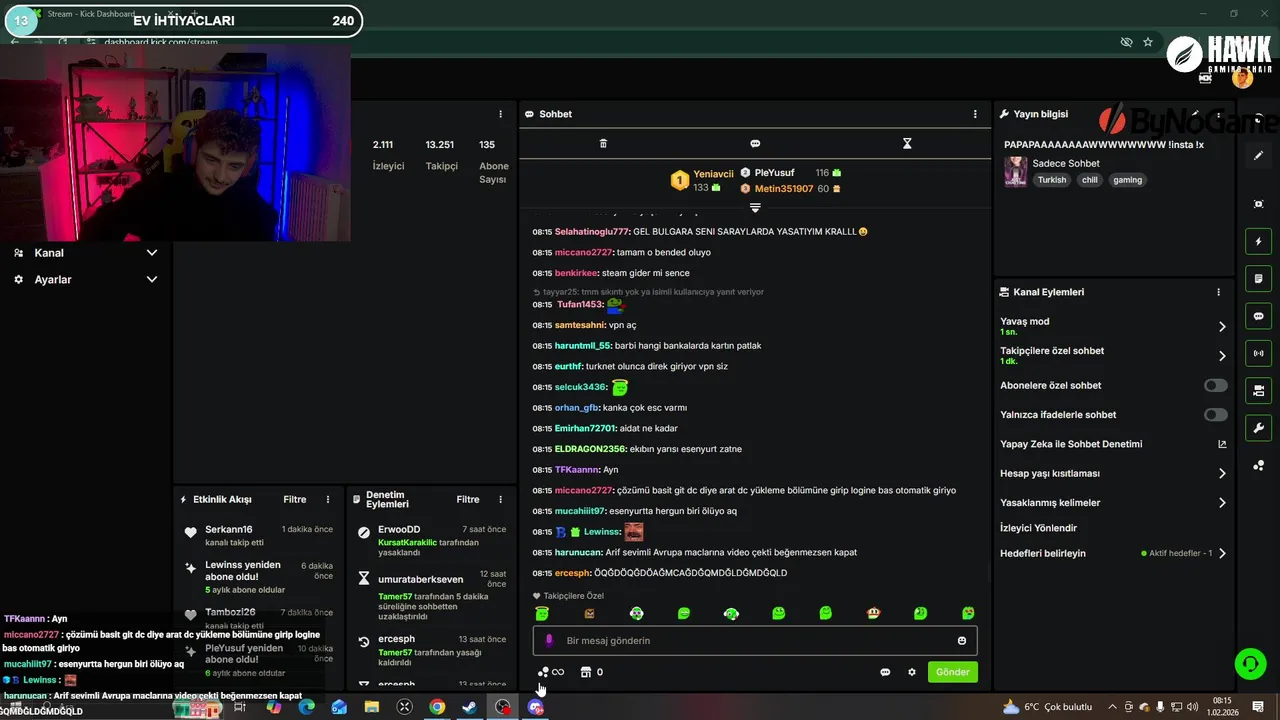Viewport: 1280px width, 720px height.
Task: Click username orhan_gfb in chat
Action: (577, 408)
